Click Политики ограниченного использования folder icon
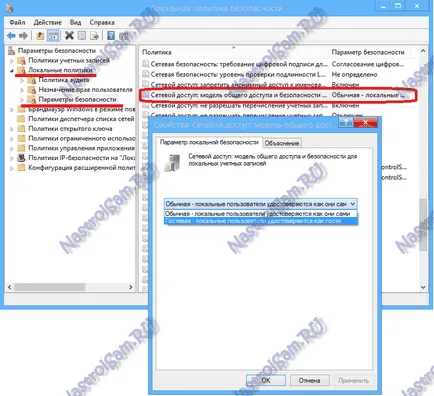 click(x=21, y=138)
